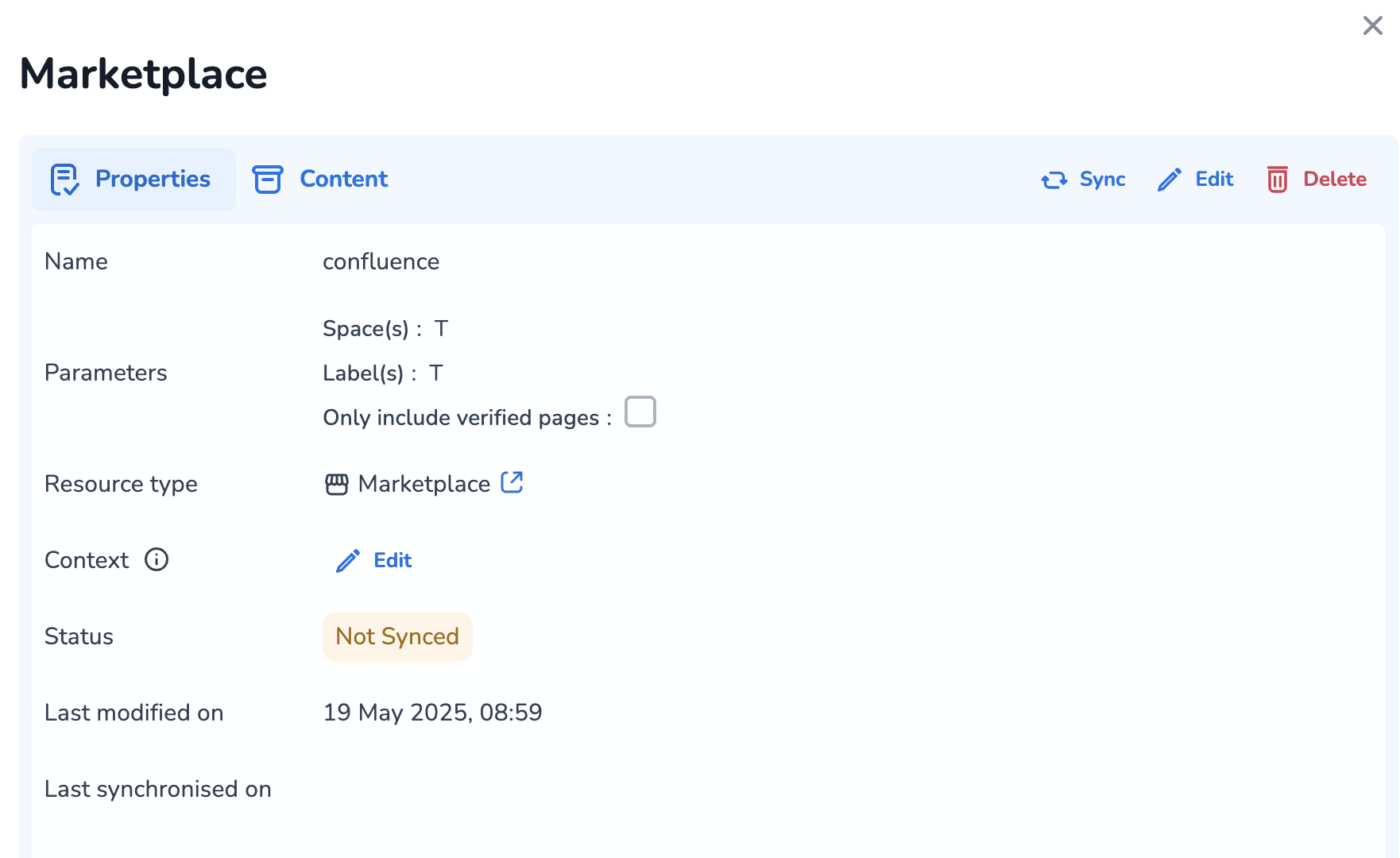The image size is (1400, 858).
Task: Open the Marketplace external link icon
Action: [x=512, y=482]
